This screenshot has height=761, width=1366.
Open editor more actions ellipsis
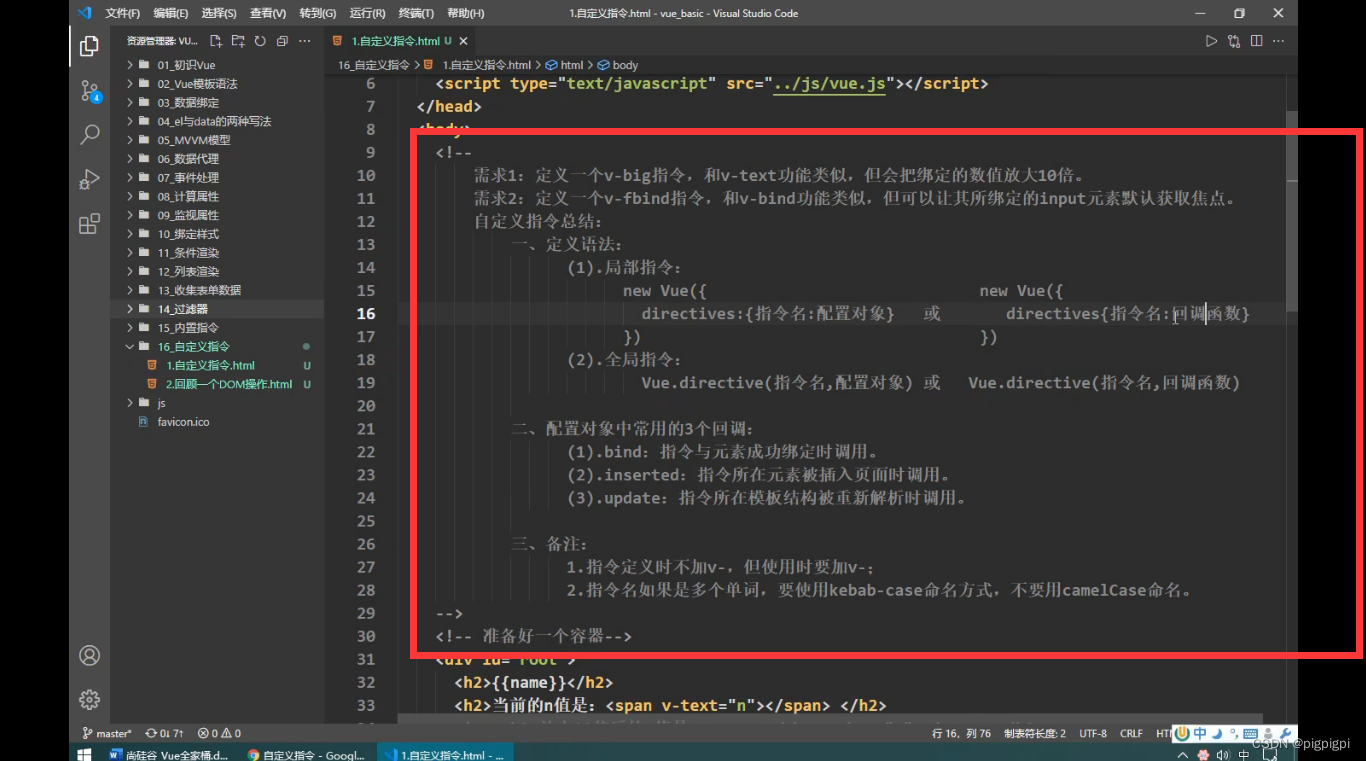(x=1279, y=41)
